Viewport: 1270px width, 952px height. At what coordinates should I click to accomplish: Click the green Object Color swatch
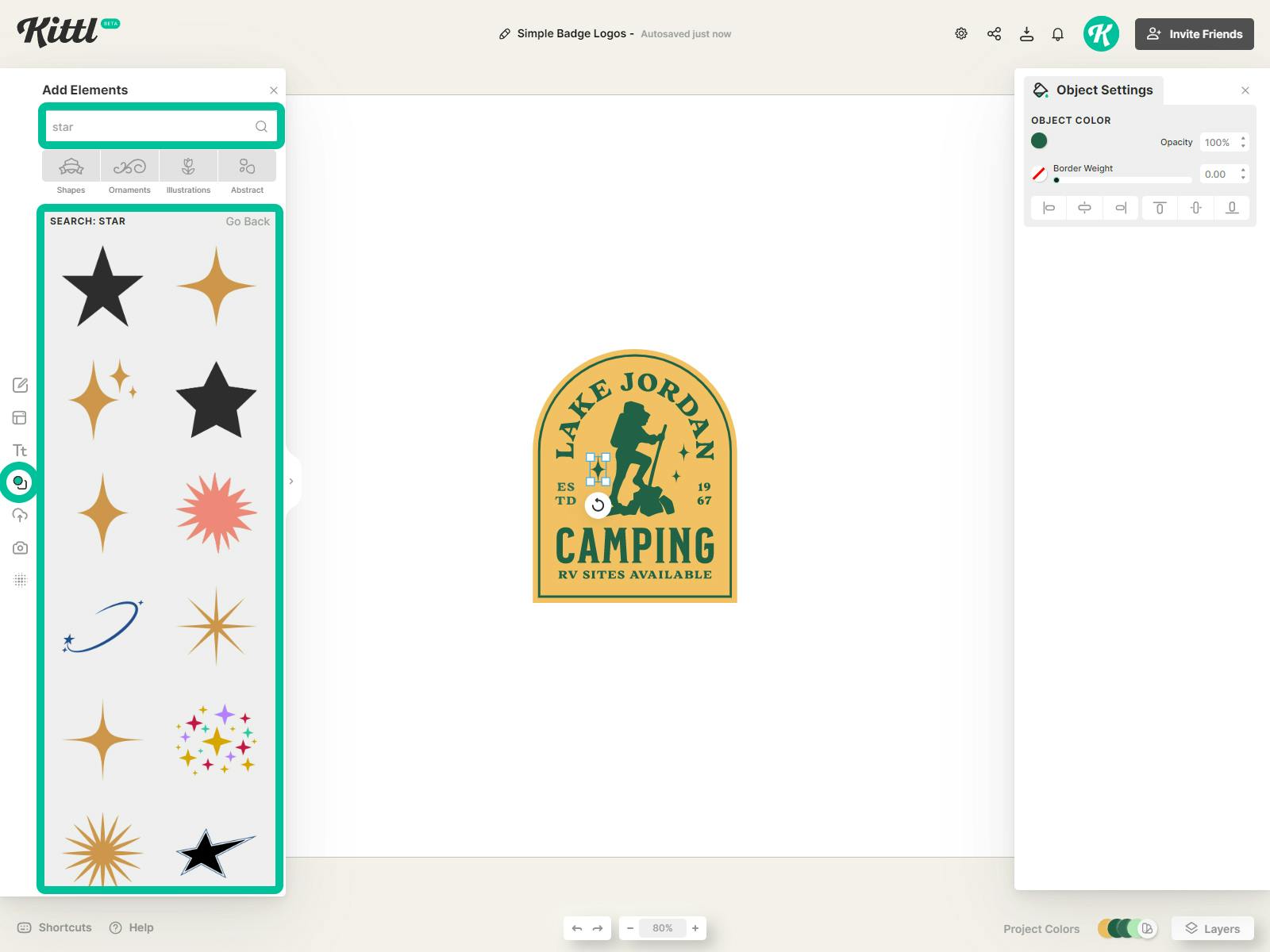[1039, 140]
